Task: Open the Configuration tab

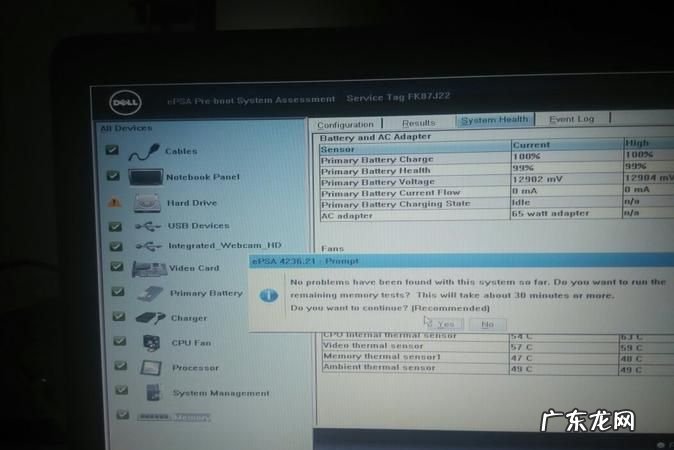Action: 346,124
